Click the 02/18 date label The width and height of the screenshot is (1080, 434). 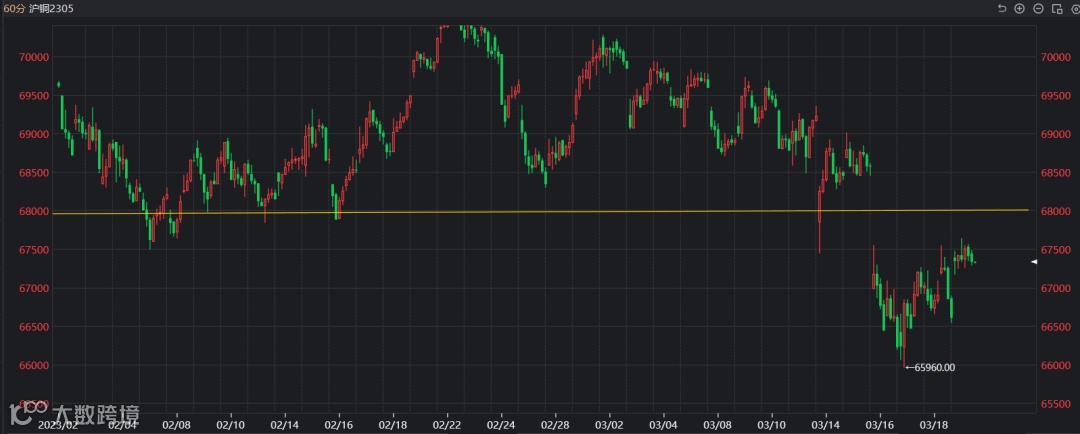pos(393,425)
